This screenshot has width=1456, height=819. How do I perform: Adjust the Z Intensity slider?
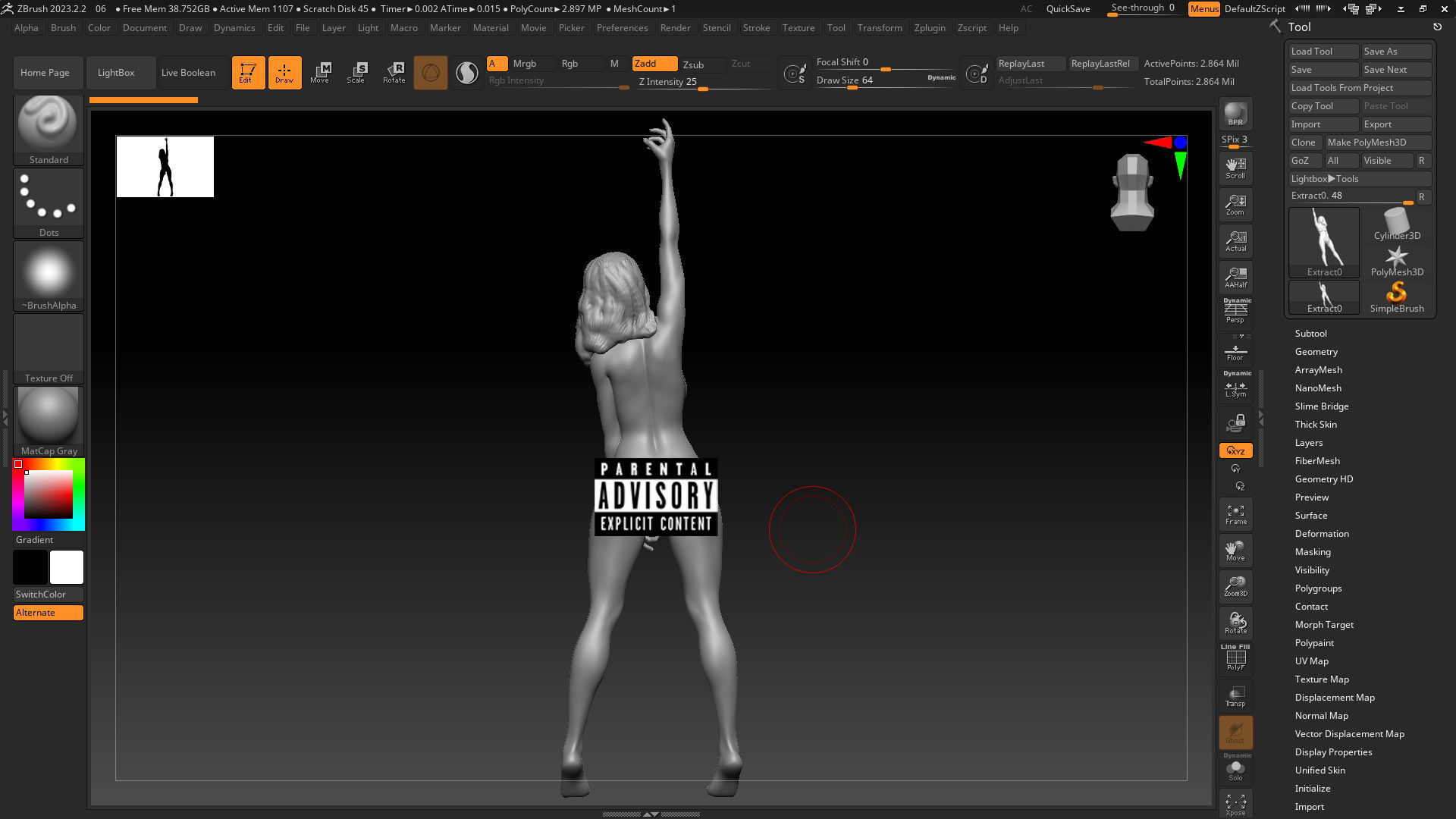coord(703,83)
